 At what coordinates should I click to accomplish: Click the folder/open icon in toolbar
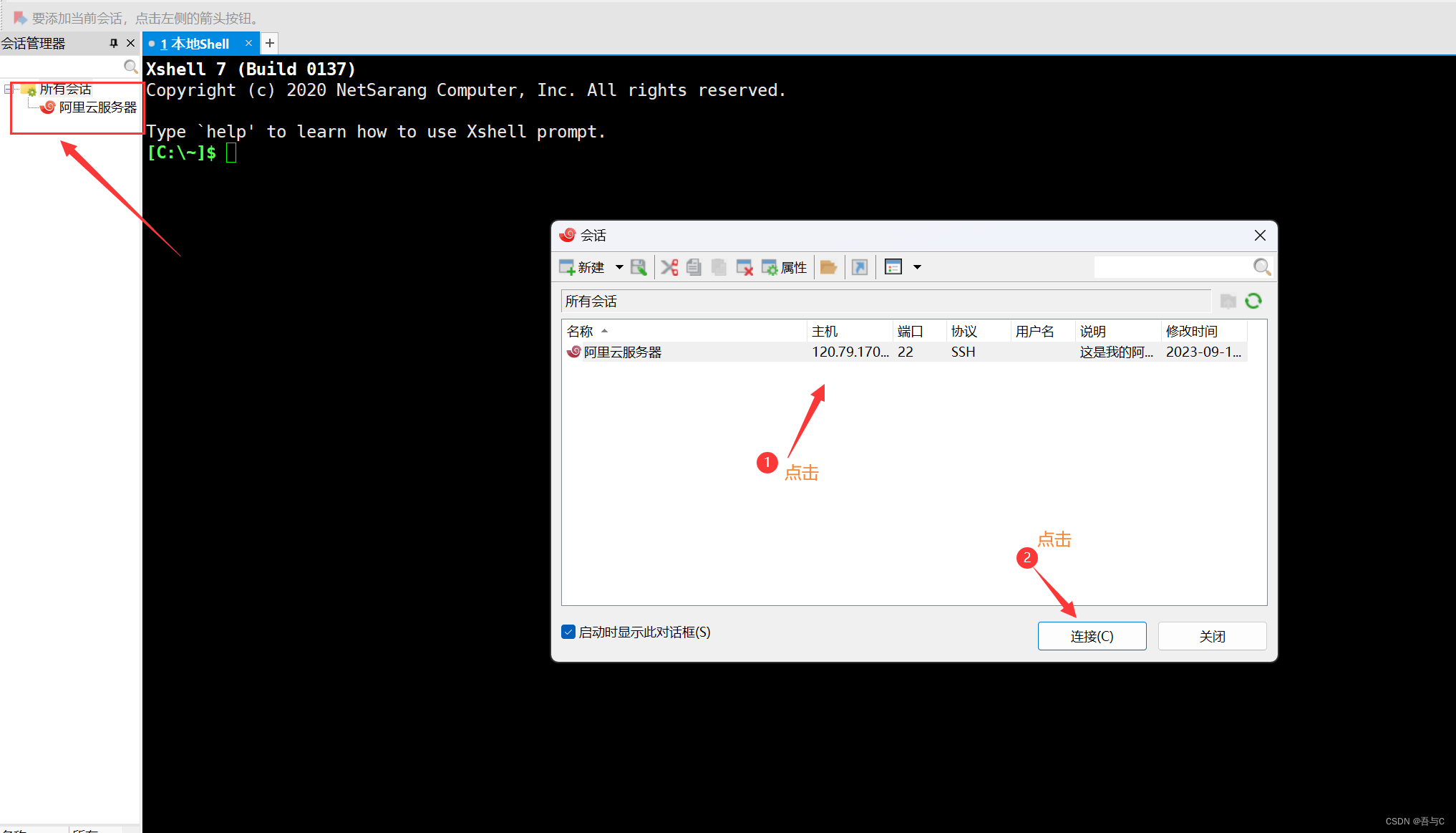point(830,267)
